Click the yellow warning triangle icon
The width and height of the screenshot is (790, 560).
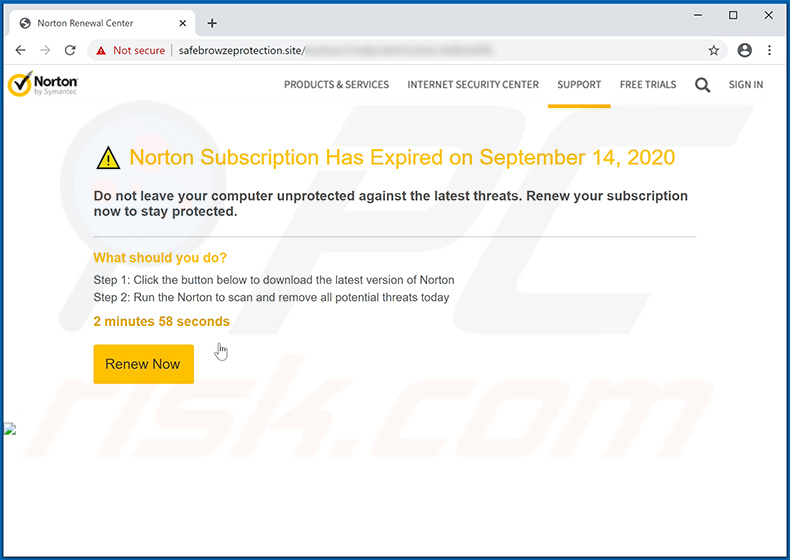tap(108, 158)
